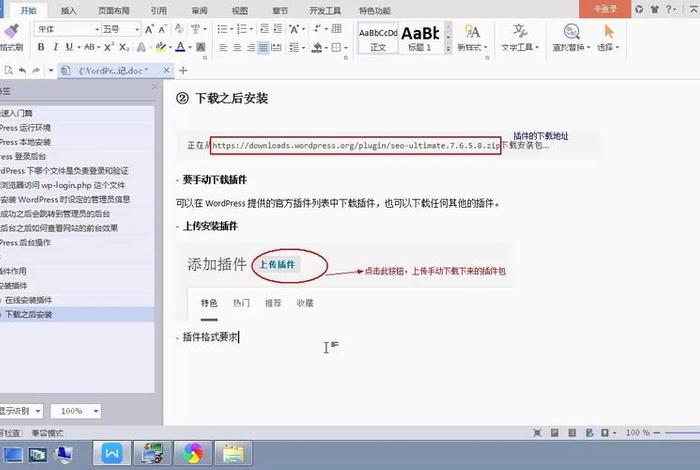Screen dimensions: 700x470
Task: Insert bulleted list
Action: (x=222, y=29)
